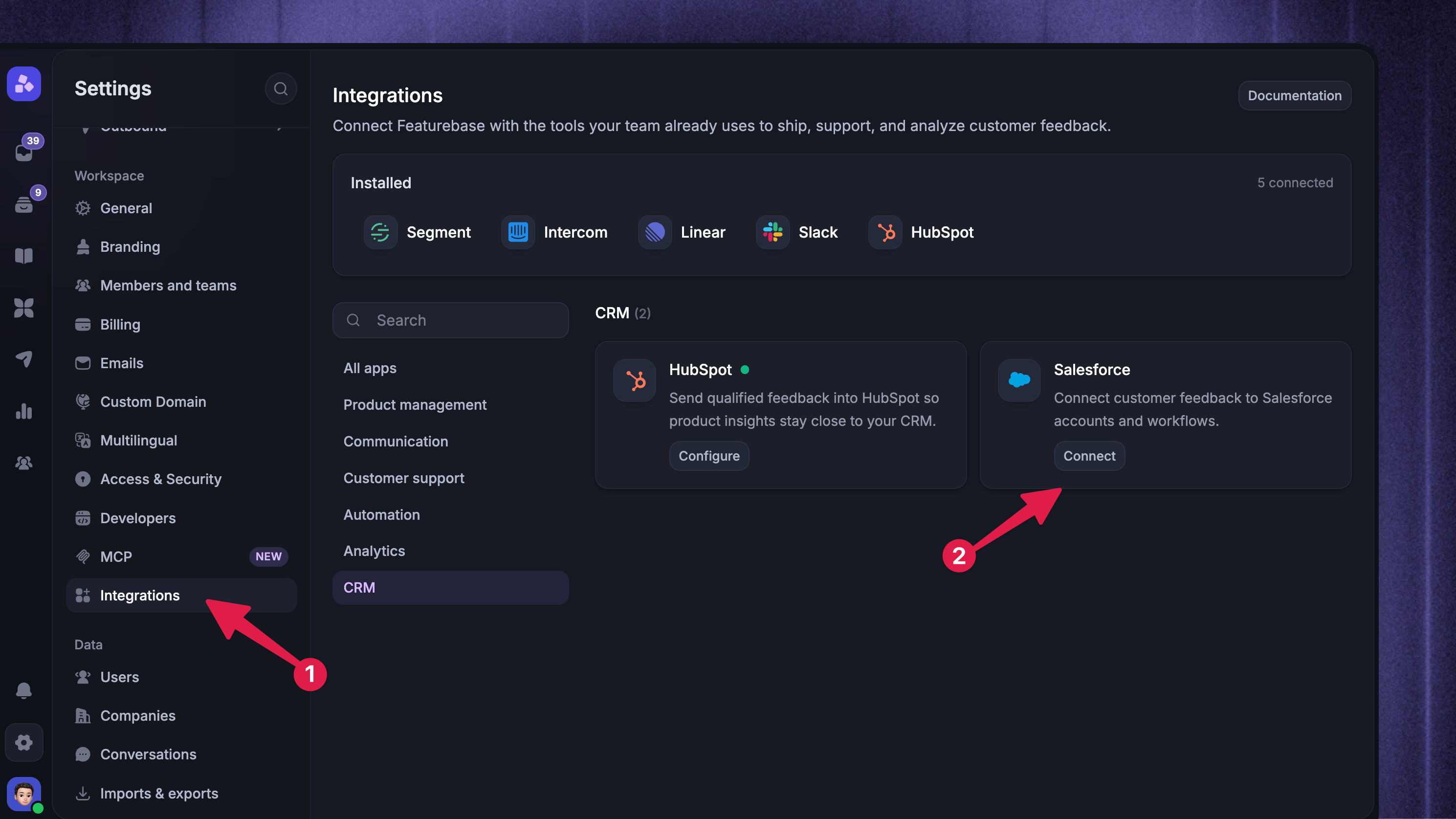Click the HubSpot logo in the CRM card

(x=635, y=380)
